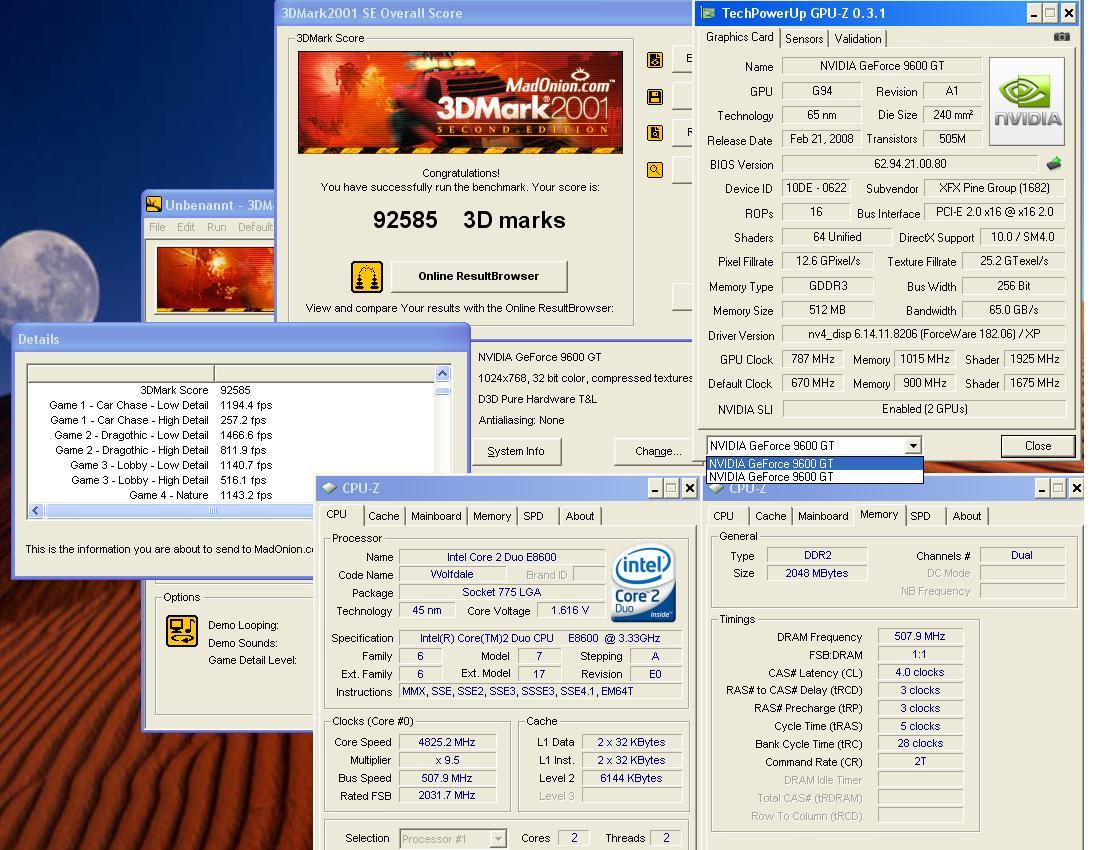Click the Subvendor field XFX Pine Group (1682)
This screenshot has width=1113, height=850.
click(994, 188)
